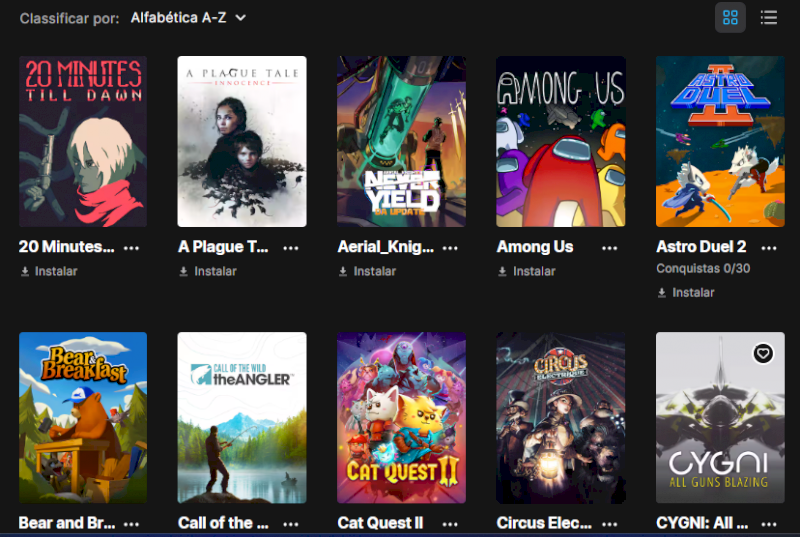Screen dimensions: 800x537
Task: Open more options for Astro Duel 2
Action: click(x=768, y=248)
